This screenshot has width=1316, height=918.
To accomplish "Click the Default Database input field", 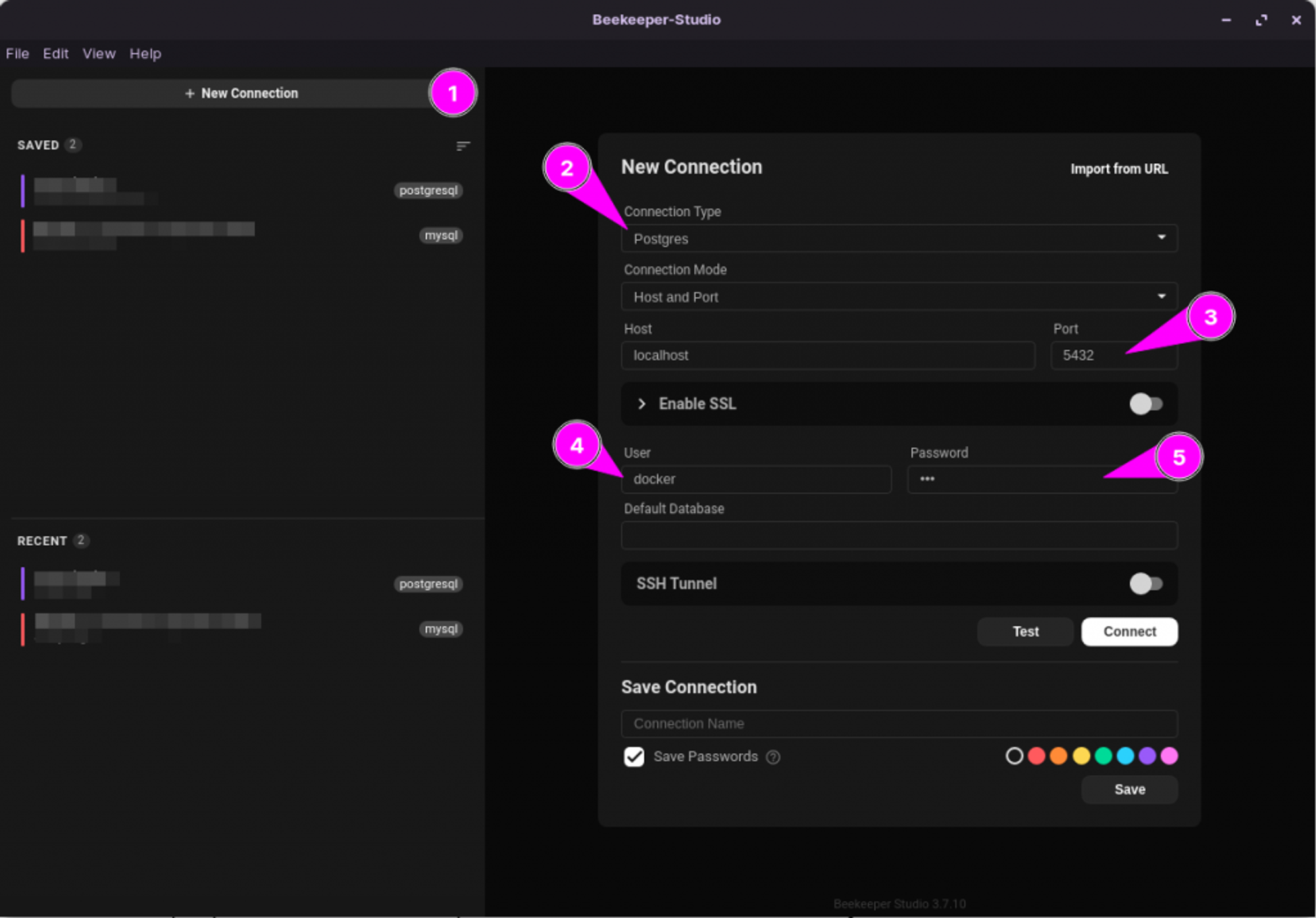I will pyautogui.click(x=899, y=535).
